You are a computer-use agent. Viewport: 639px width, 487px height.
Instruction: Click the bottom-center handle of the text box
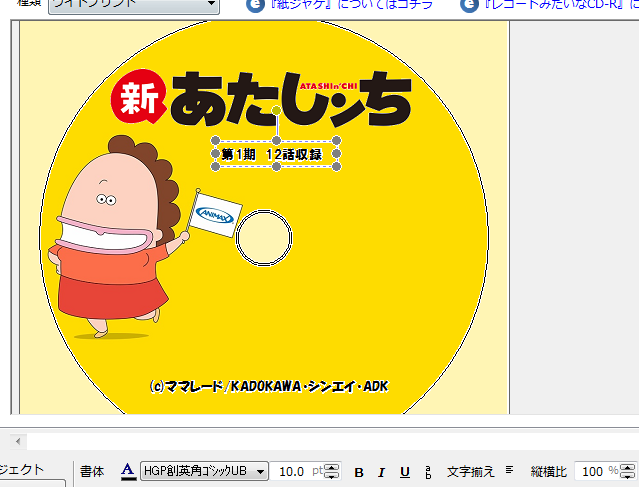pyautogui.click(x=276, y=166)
